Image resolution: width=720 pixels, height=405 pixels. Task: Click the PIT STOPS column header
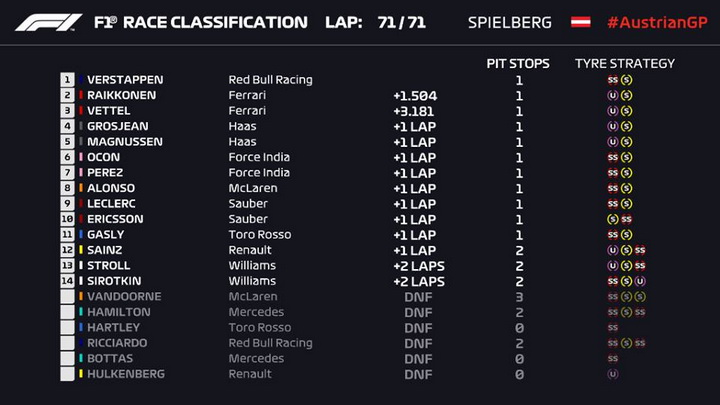pyautogui.click(x=518, y=63)
